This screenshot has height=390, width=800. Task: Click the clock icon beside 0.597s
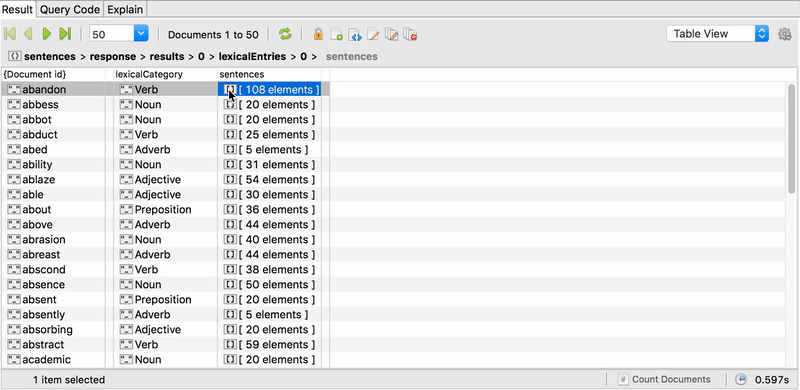[740, 379]
